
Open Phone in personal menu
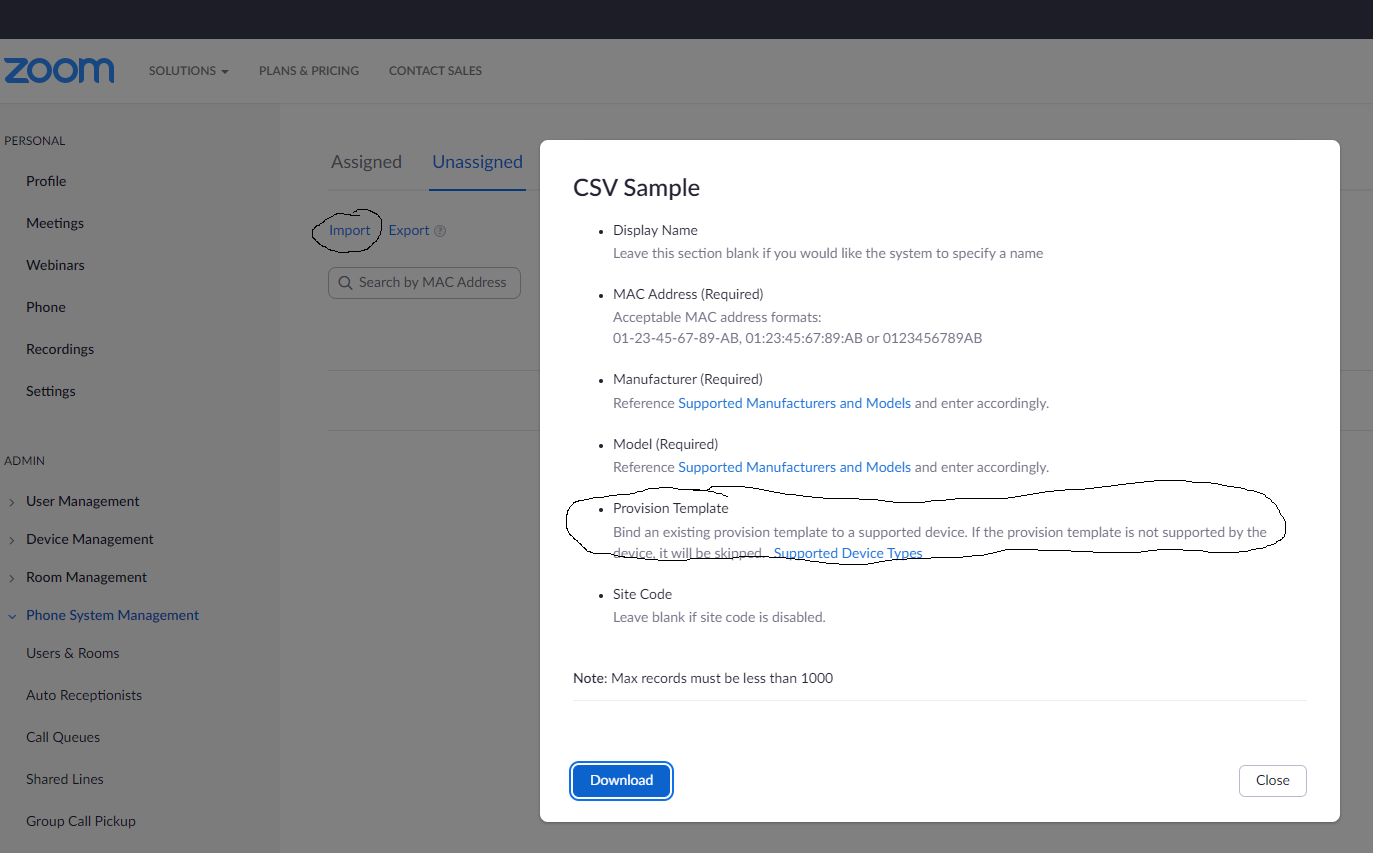46,307
